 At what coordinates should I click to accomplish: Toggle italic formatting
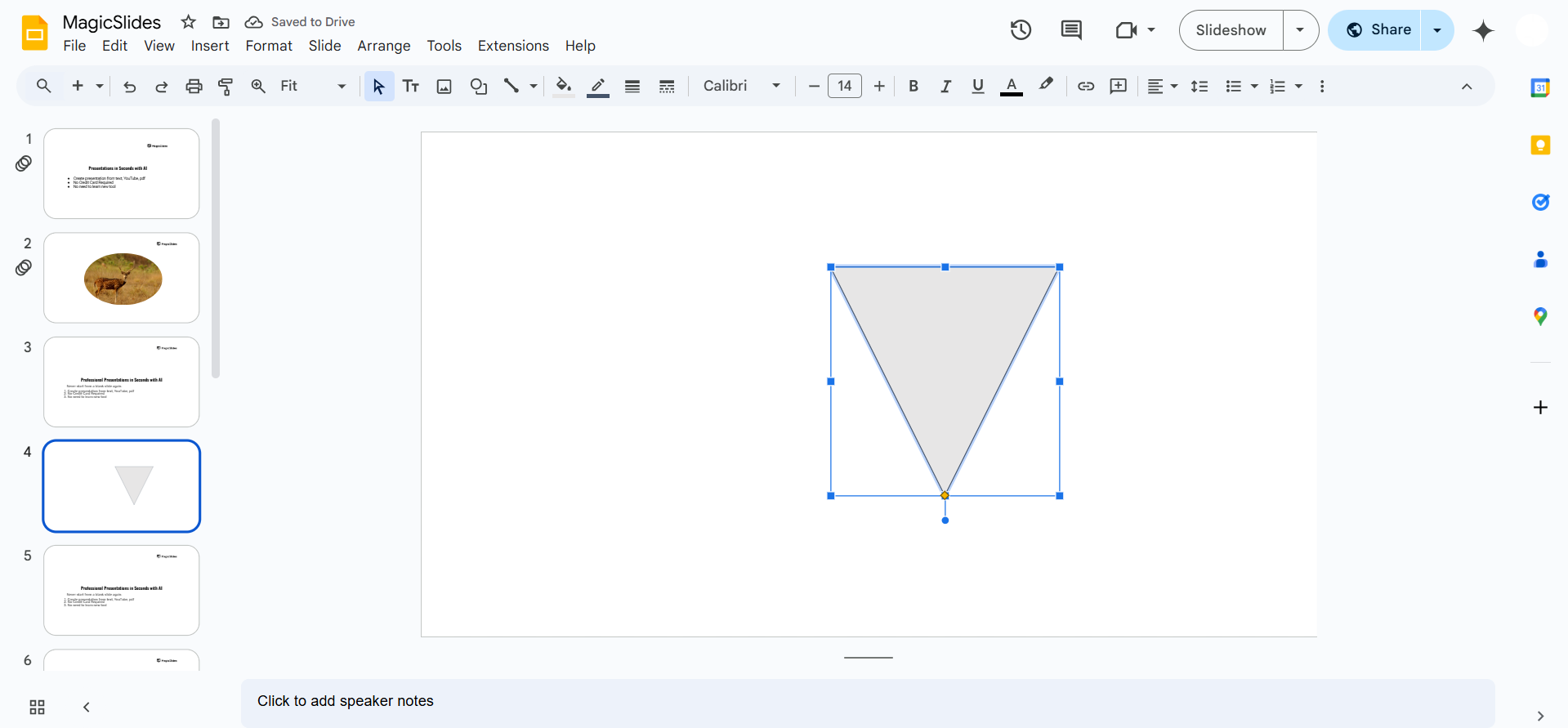point(945,86)
